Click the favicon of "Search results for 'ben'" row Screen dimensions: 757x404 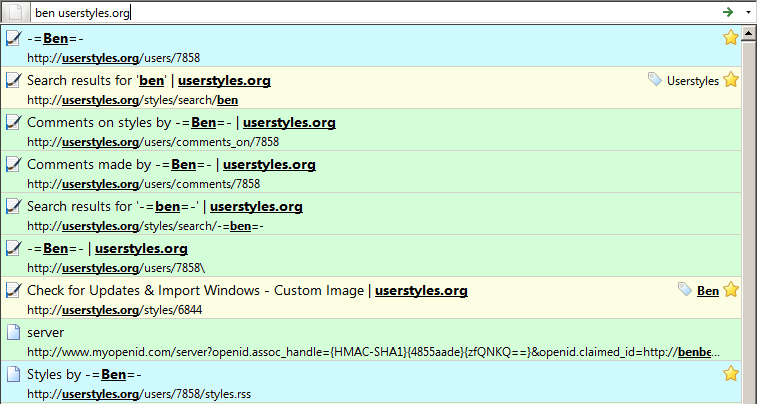[14, 80]
